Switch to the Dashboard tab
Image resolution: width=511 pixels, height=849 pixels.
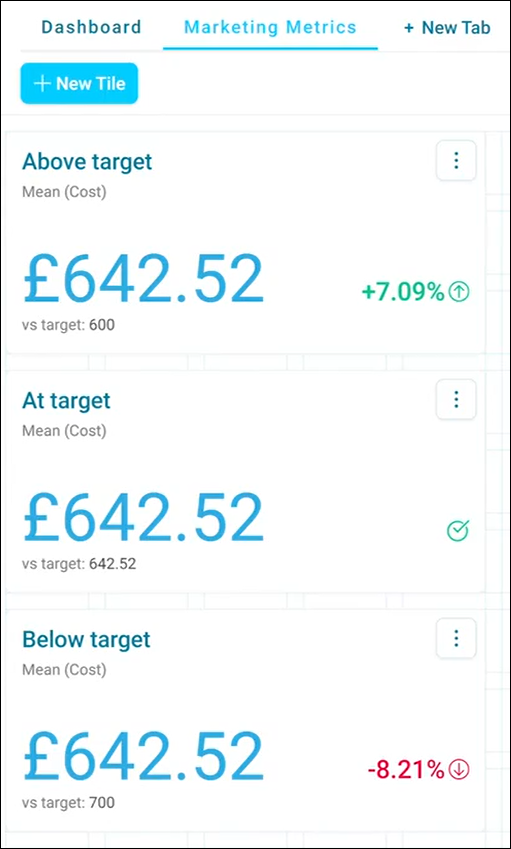pyautogui.click(x=91, y=27)
